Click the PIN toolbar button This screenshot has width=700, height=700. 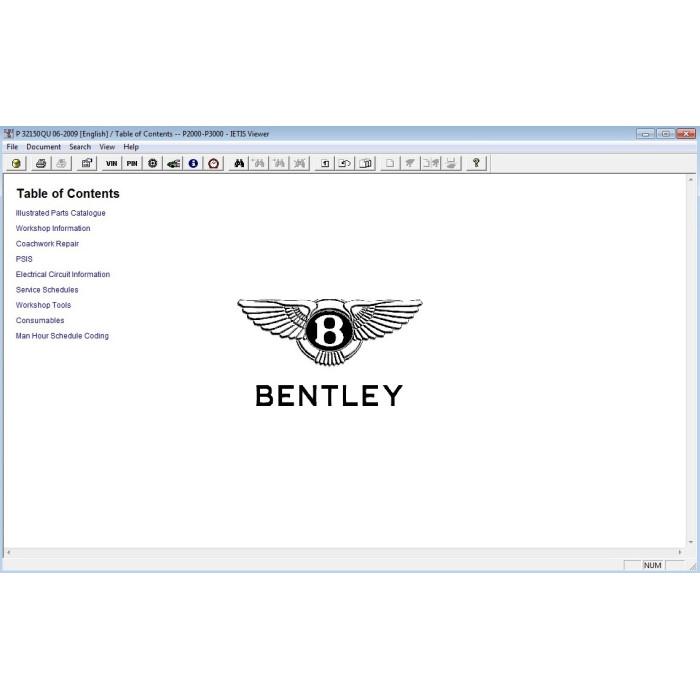point(132,163)
